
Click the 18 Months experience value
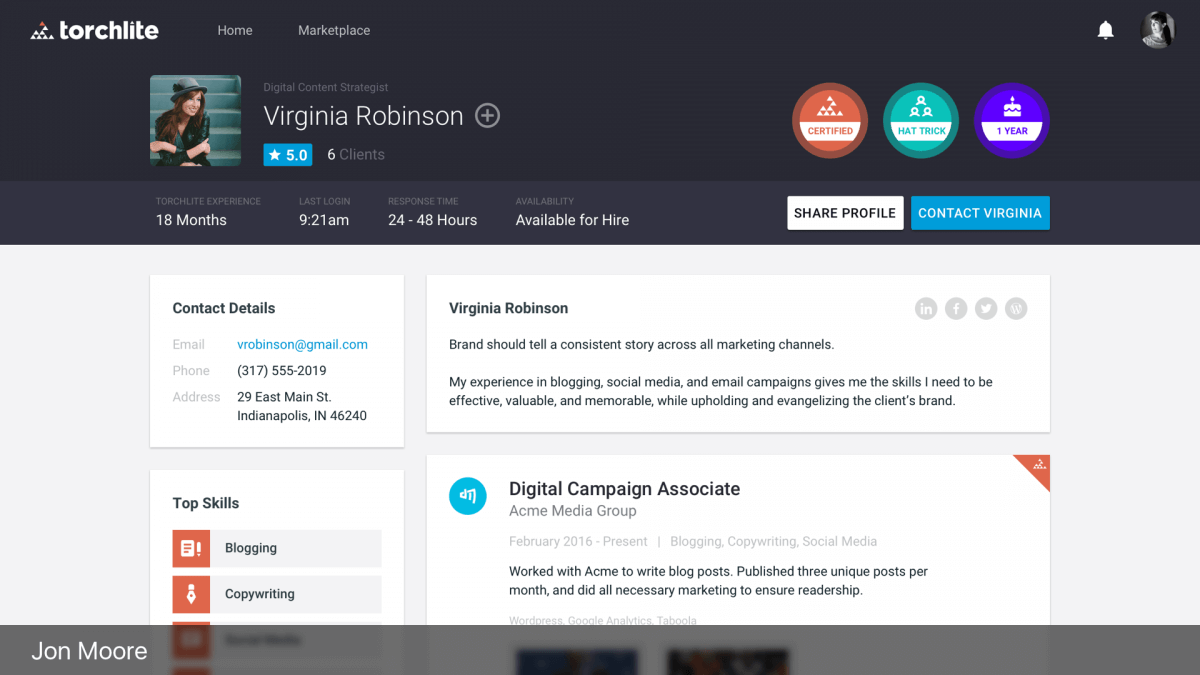point(191,220)
